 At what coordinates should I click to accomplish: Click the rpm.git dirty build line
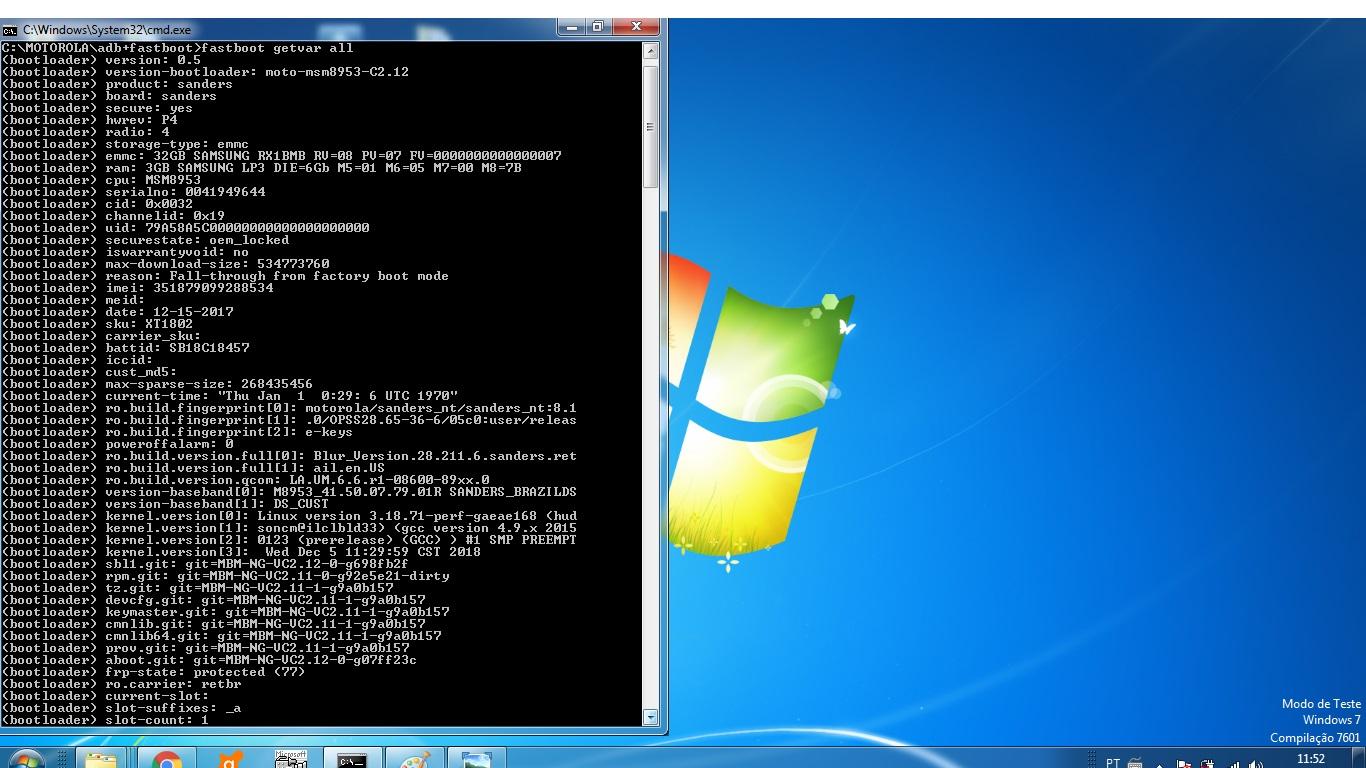tap(226, 576)
